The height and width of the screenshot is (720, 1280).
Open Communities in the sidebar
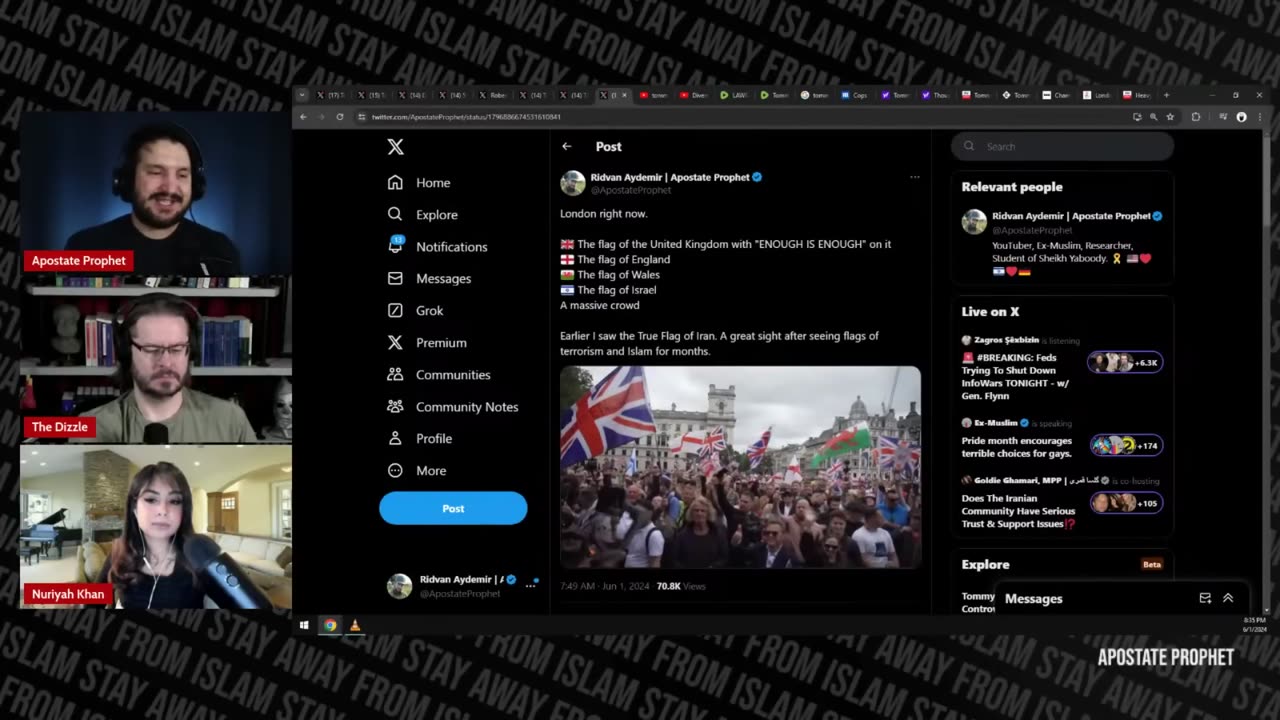[439, 375]
